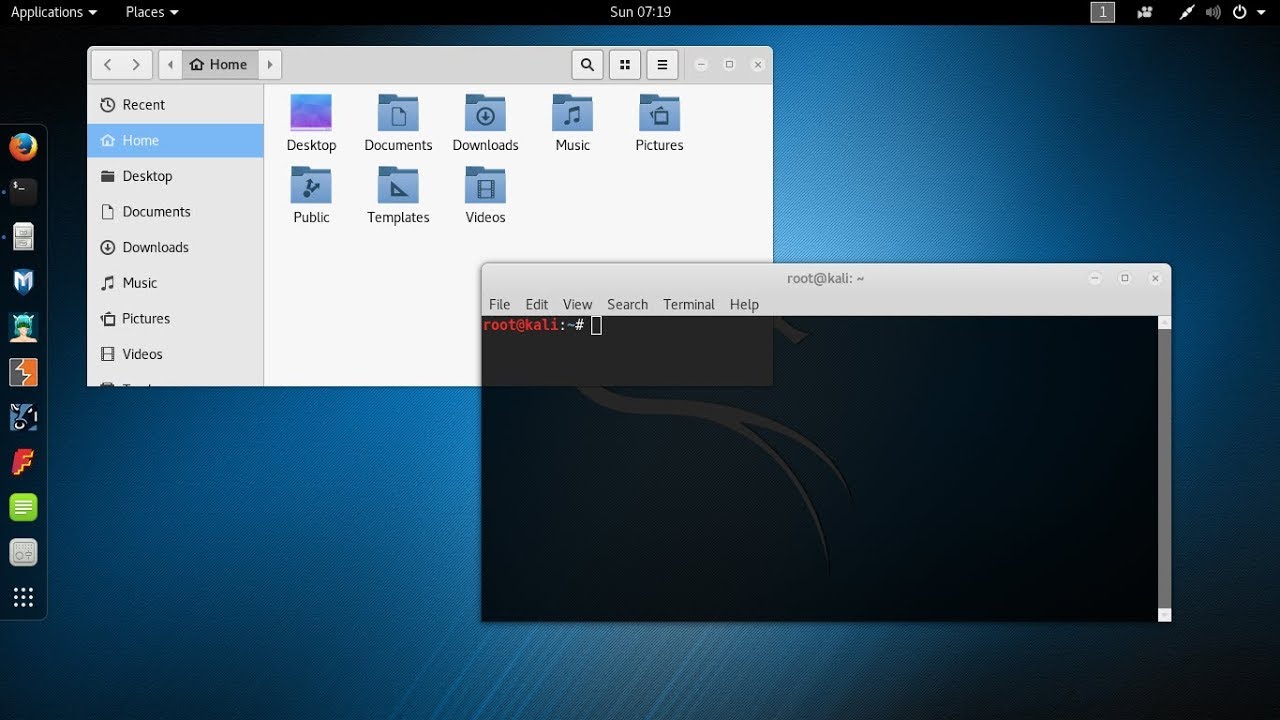
Task: Launch Firefox from the dock
Action: click(23, 147)
